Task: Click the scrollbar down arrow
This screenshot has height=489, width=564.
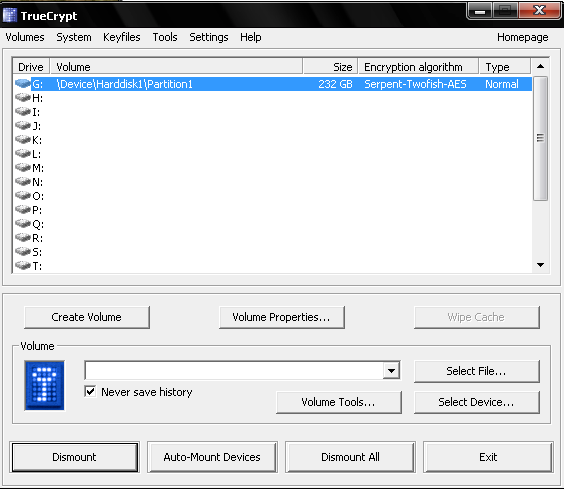Action: point(540,265)
